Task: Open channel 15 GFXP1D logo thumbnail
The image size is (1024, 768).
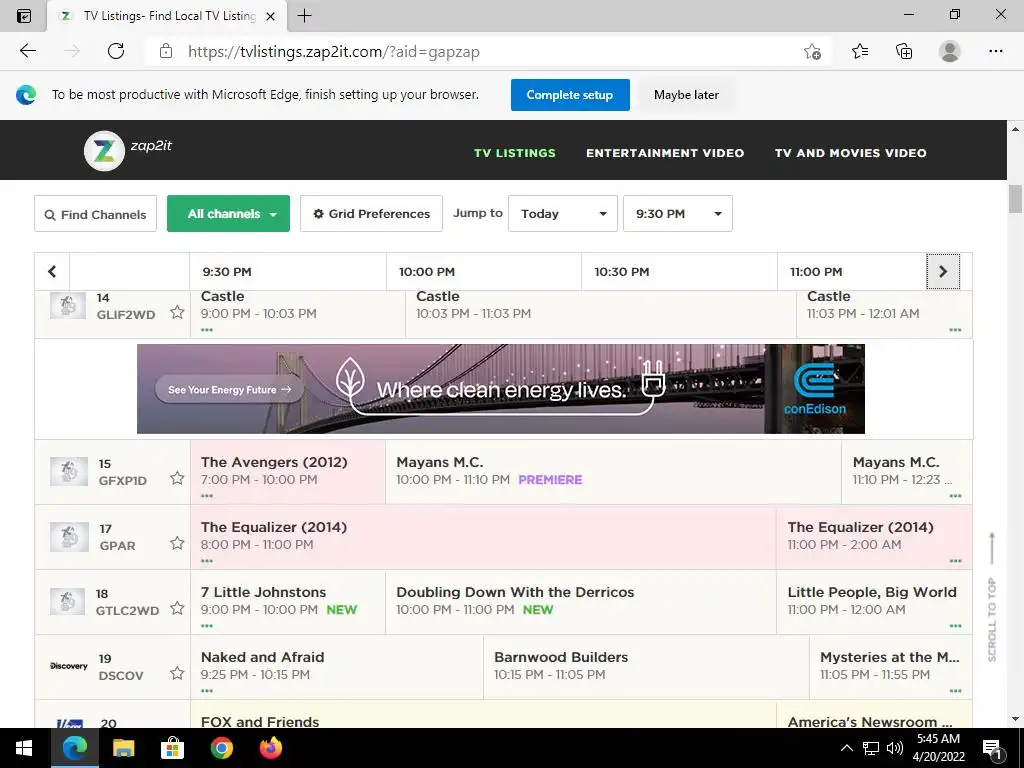Action: point(69,472)
